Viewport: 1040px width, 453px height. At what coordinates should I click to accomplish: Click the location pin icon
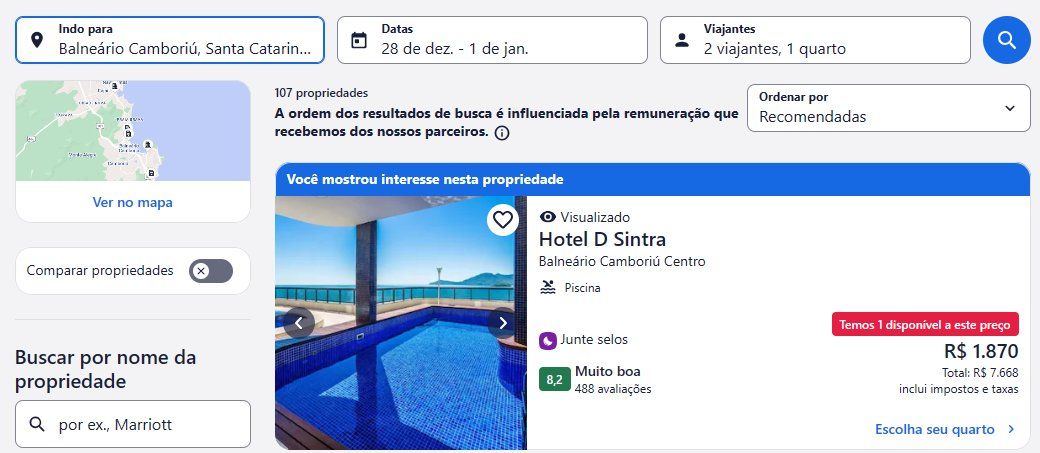[37, 40]
